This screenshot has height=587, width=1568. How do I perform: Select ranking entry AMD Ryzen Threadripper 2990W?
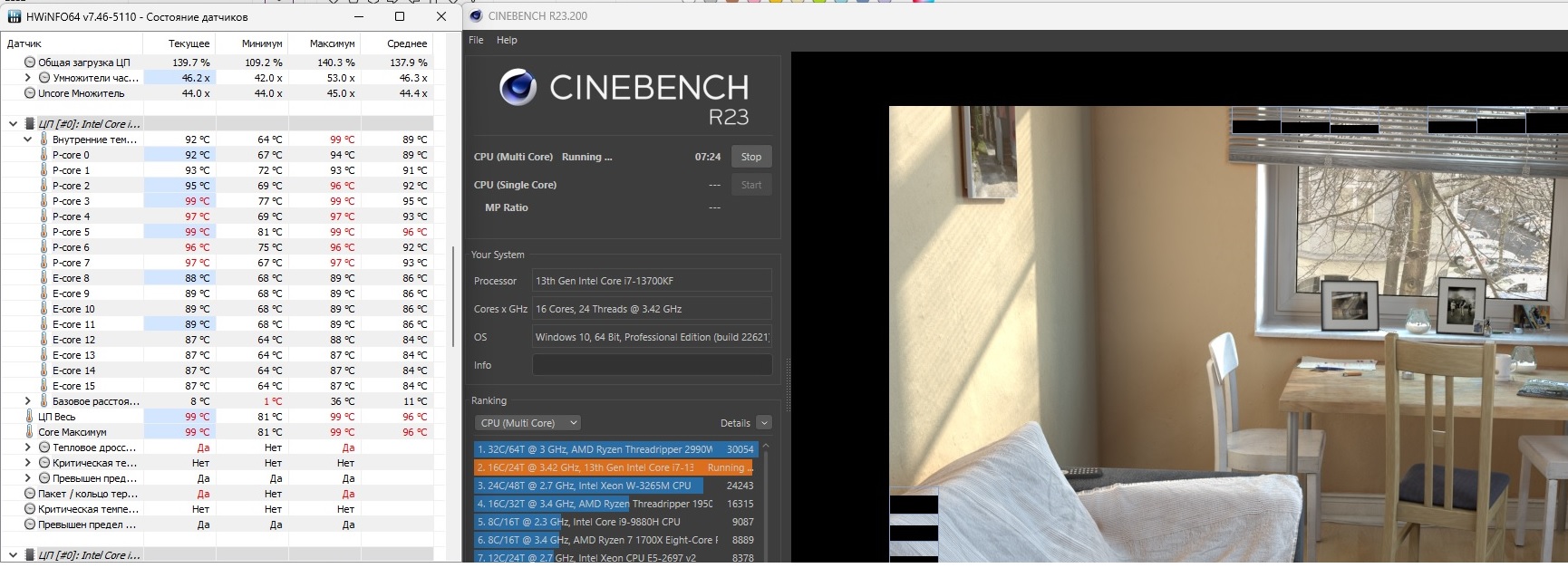615,449
